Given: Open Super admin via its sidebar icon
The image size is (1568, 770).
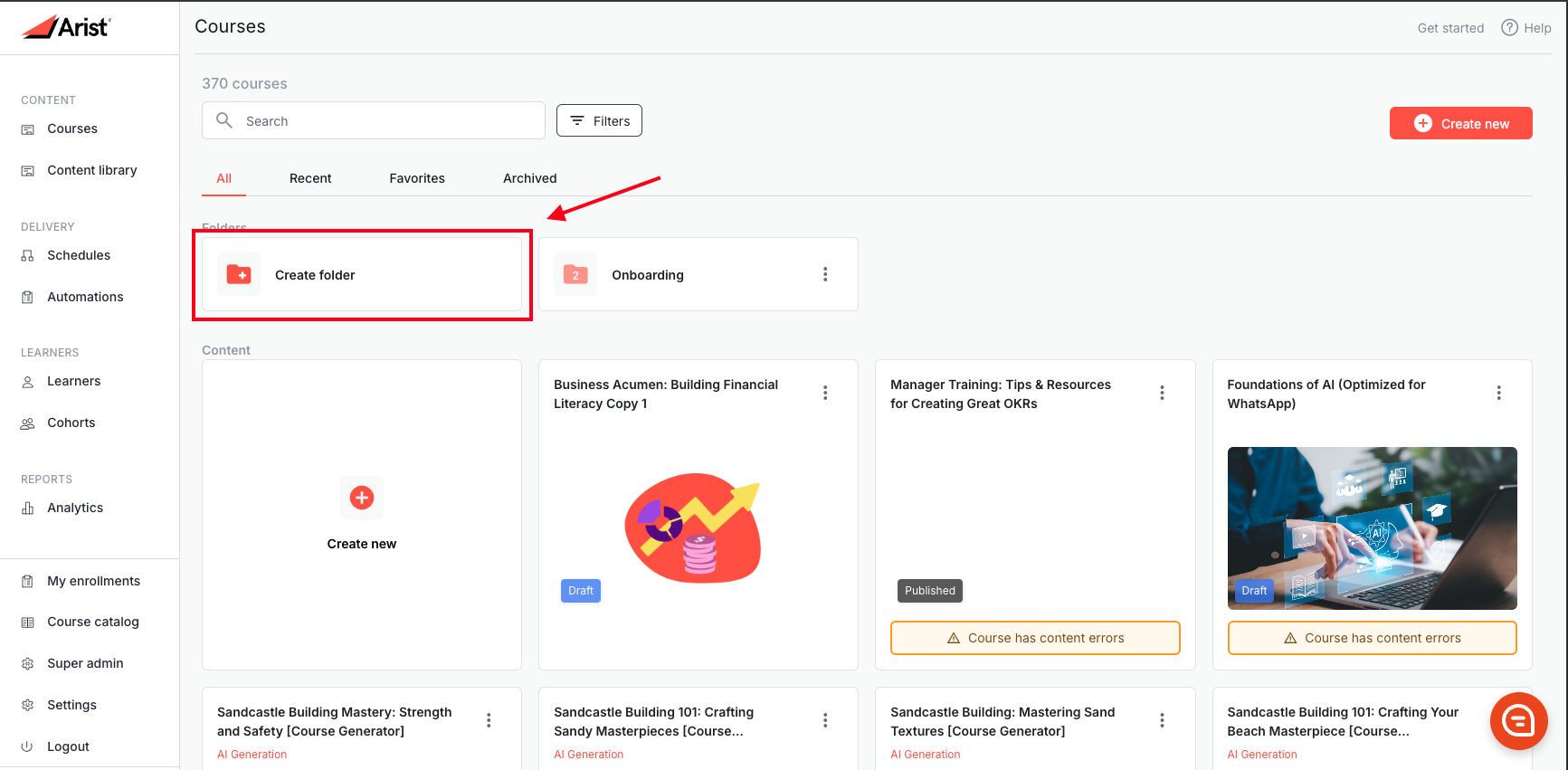Looking at the screenshot, I should tap(28, 664).
